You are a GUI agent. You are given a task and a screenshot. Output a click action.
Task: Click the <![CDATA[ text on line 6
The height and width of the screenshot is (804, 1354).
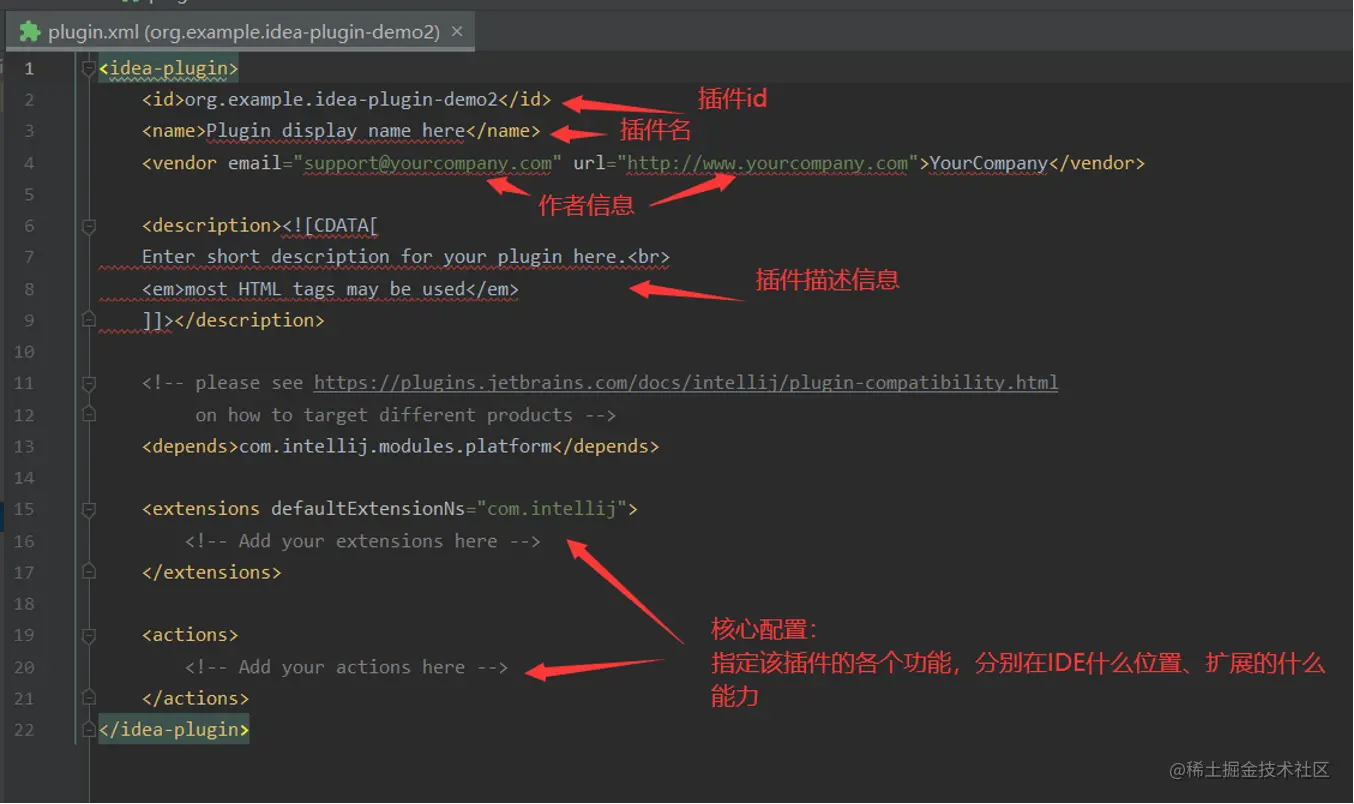point(330,226)
